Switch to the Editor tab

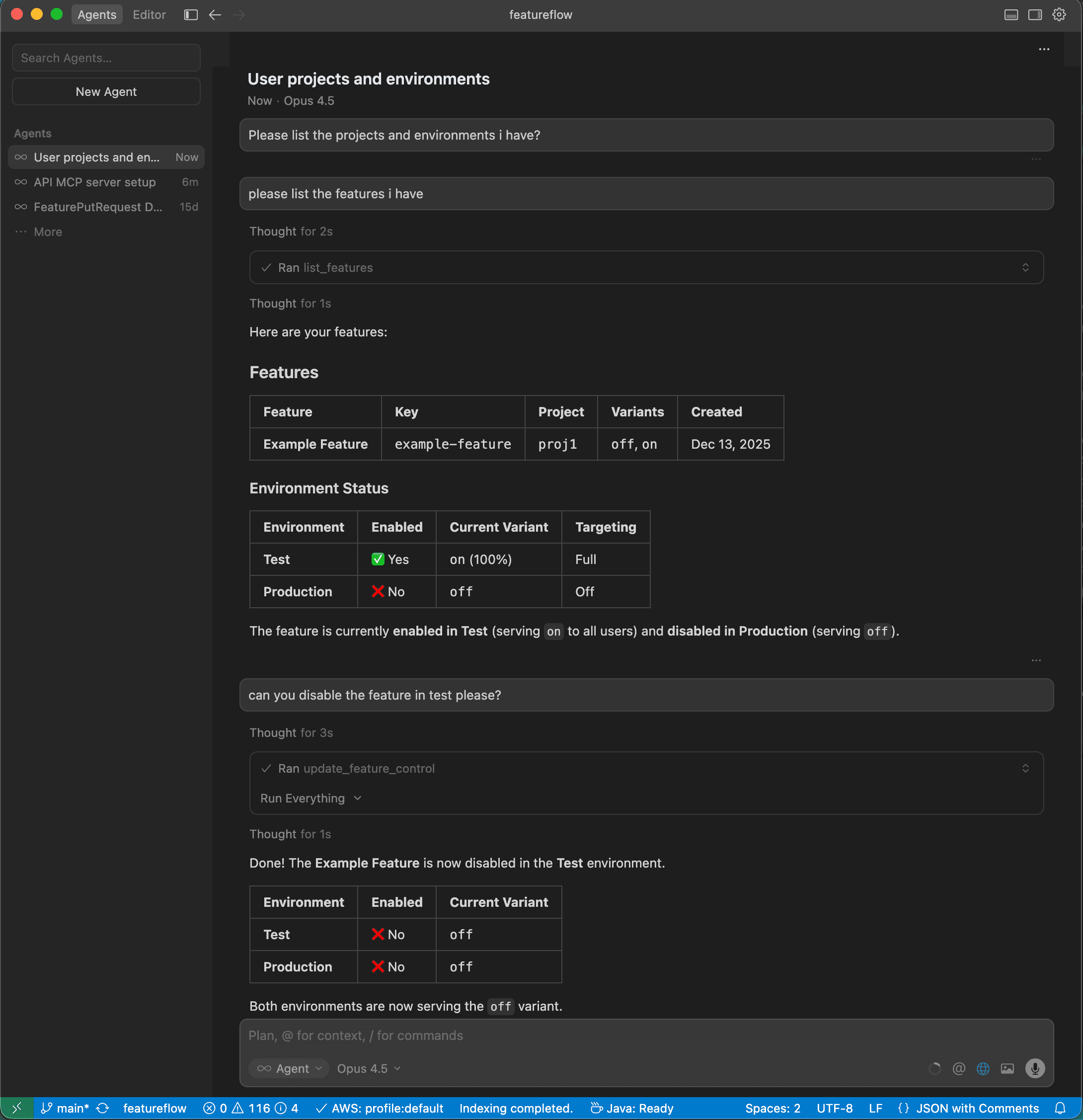pos(149,14)
